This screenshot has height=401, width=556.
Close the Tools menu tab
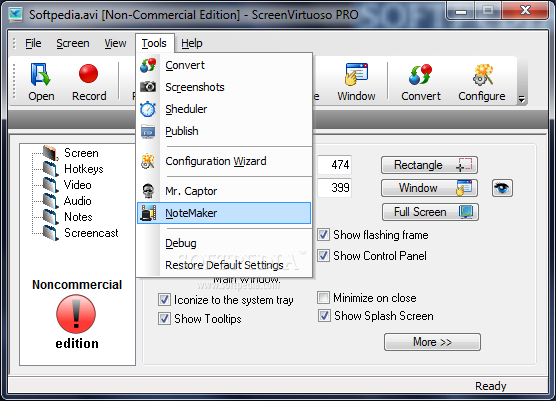154,43
